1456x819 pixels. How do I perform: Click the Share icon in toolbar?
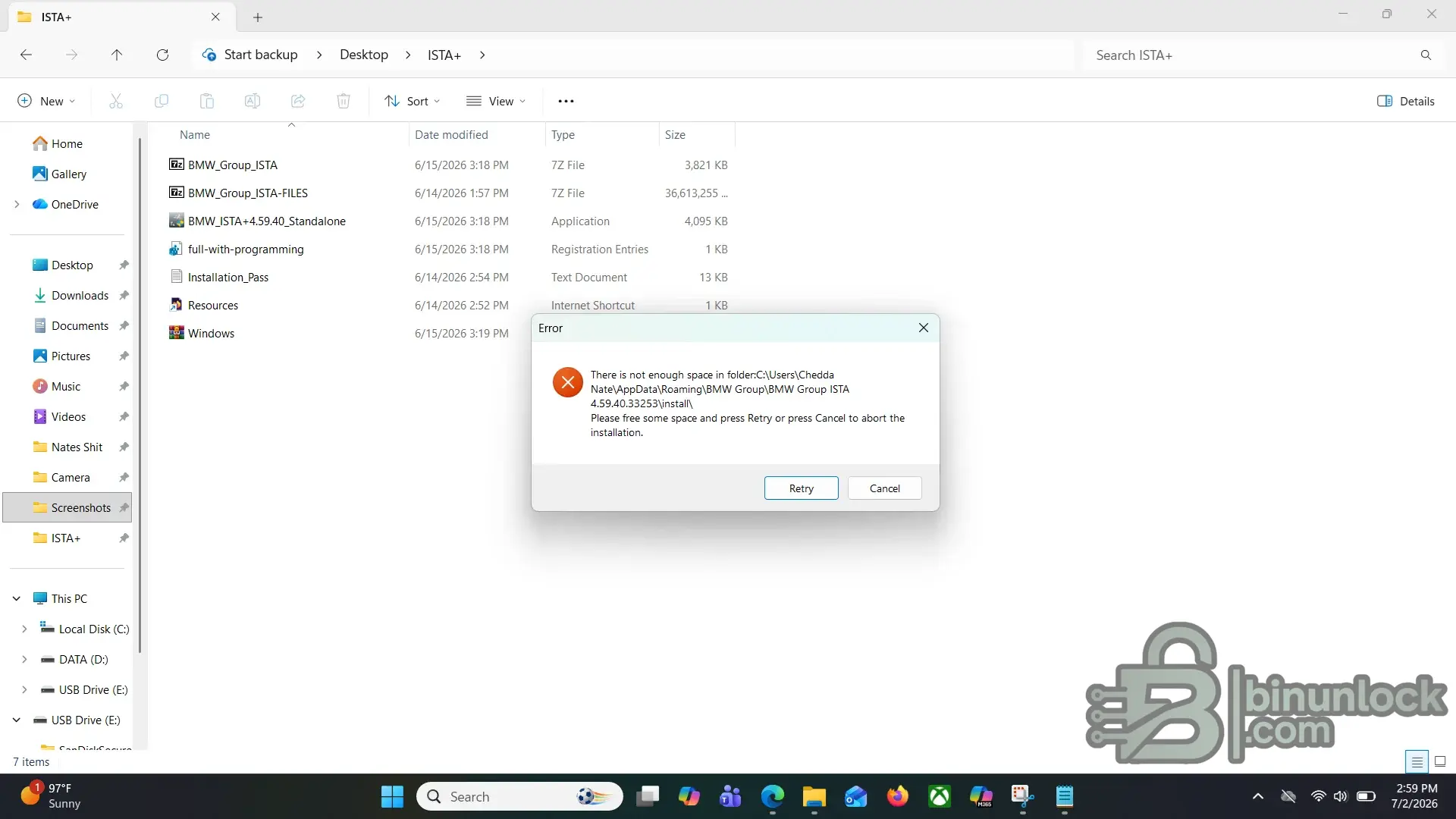point(298,101)
